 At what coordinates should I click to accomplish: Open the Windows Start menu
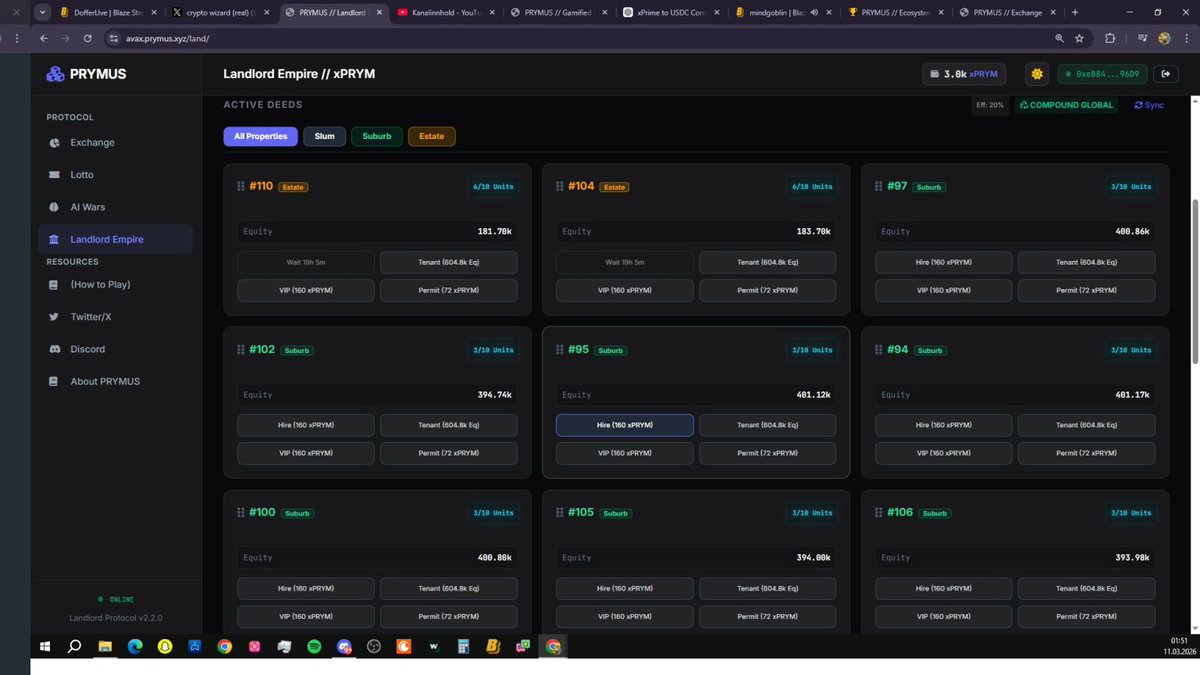pos(44,647)
